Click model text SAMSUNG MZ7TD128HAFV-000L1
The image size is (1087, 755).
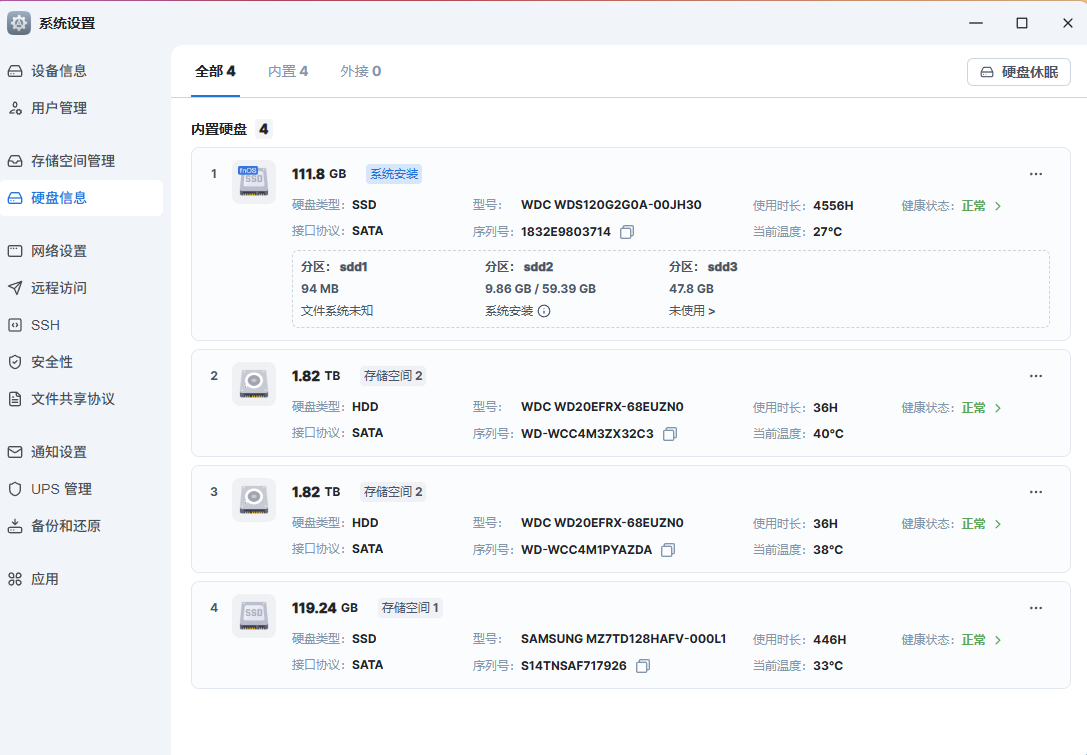click(x=623, y=639)
